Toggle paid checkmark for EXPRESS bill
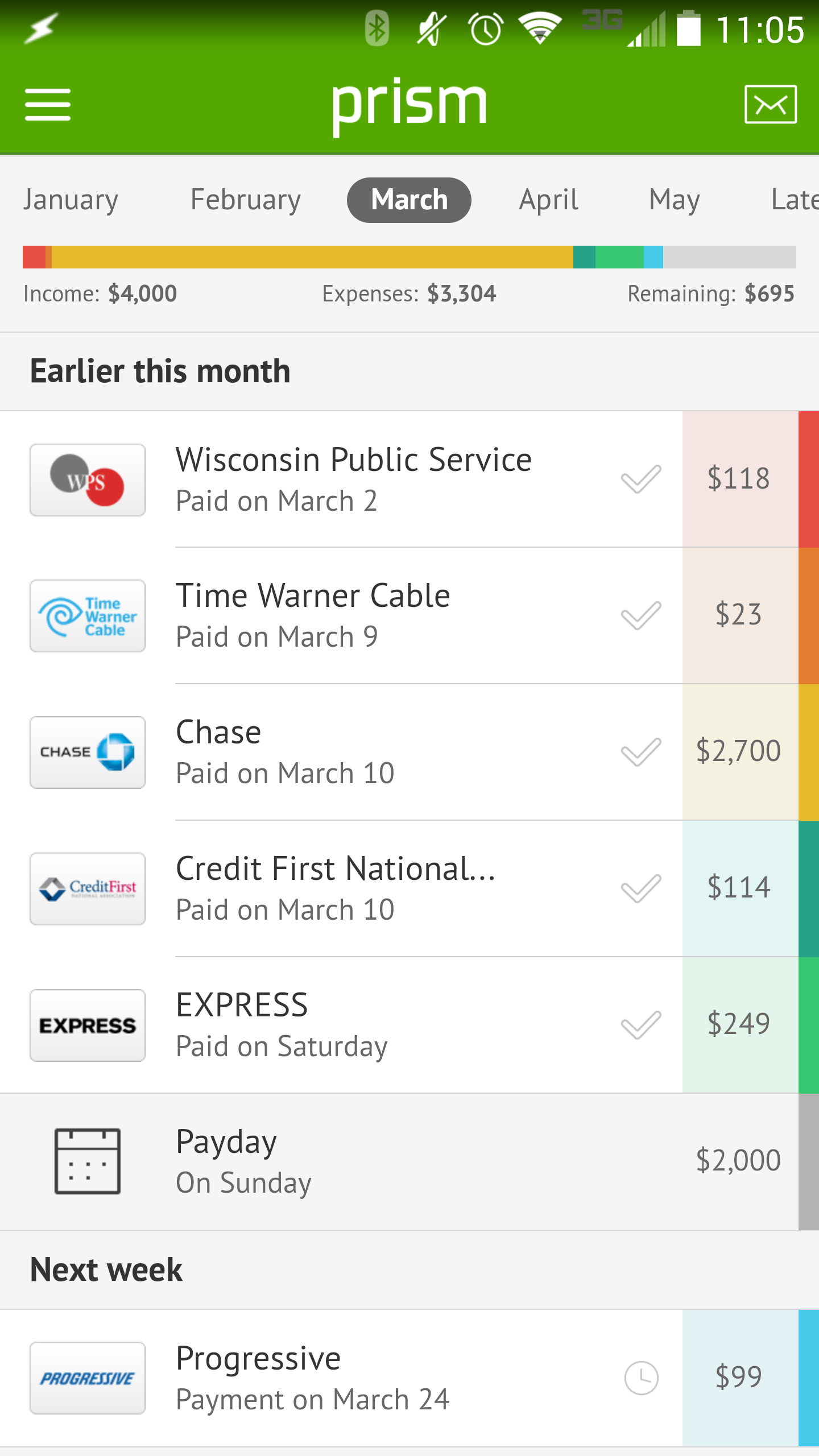The width and height of the screenshot is (819, 1456). click(x=641, y=1025)
